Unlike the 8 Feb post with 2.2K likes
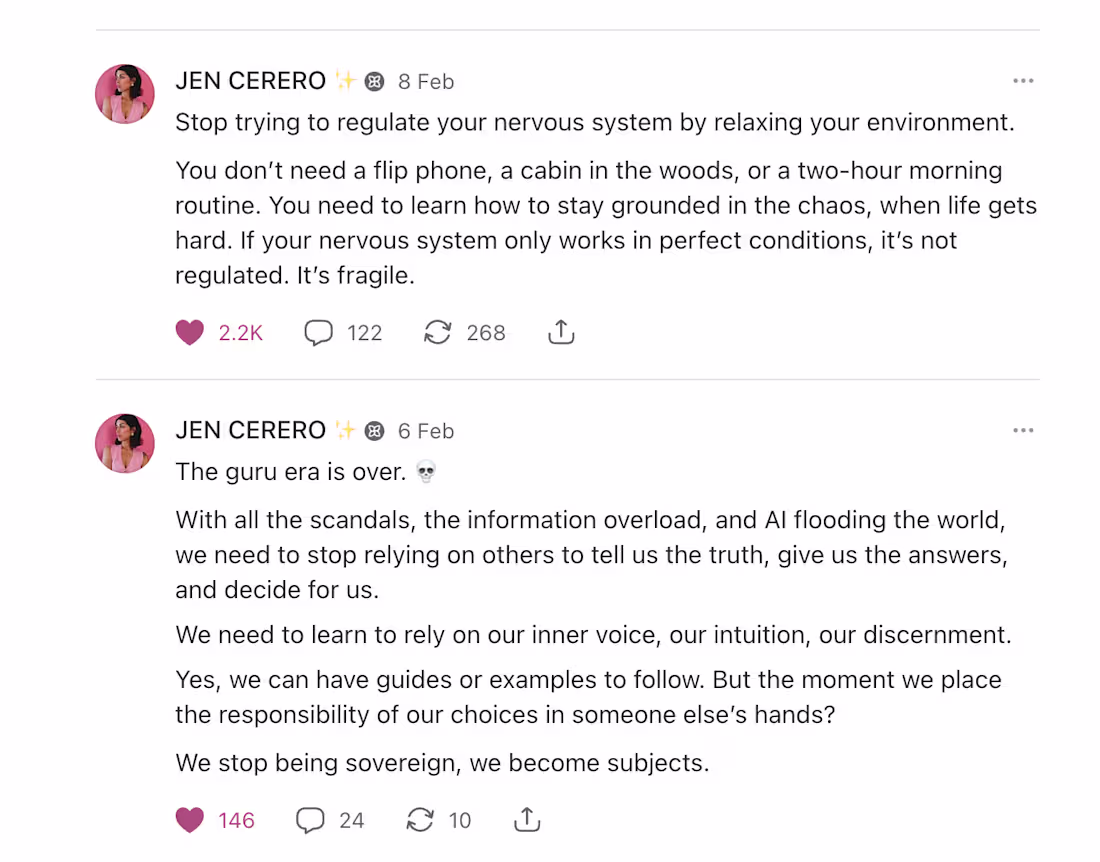Viewport: 1100px width, 862px height. coord(189,332)
